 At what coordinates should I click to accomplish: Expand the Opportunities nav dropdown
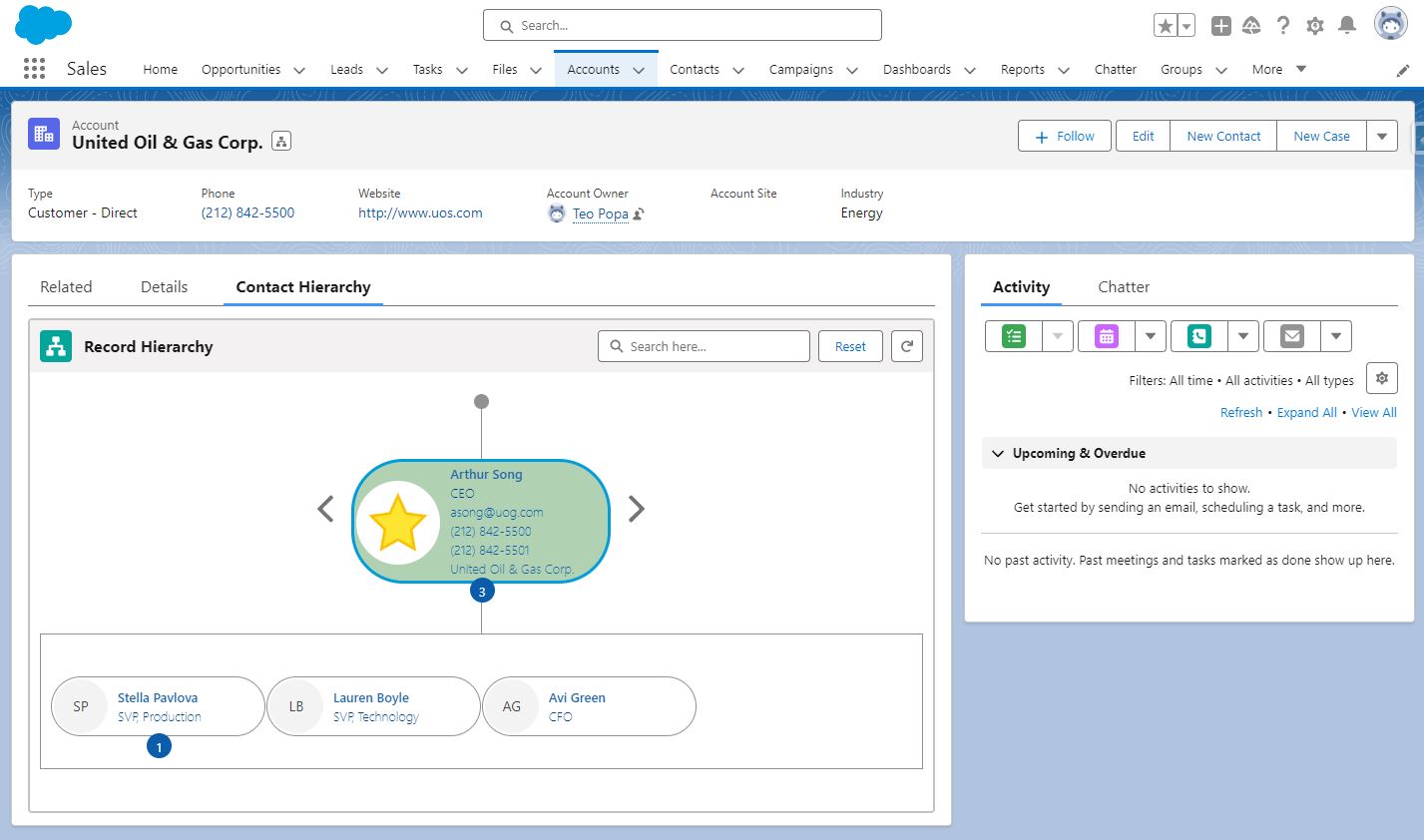click(x=299, y=70)
